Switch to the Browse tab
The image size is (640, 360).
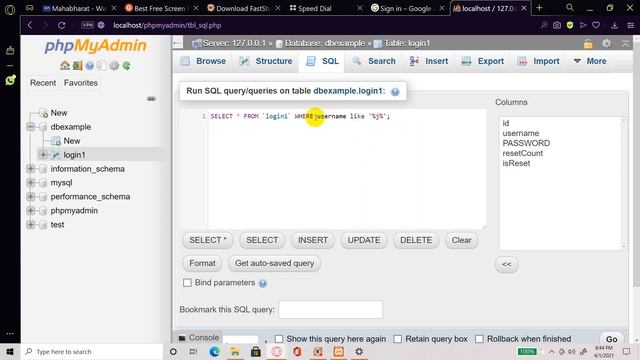(203, 61)
